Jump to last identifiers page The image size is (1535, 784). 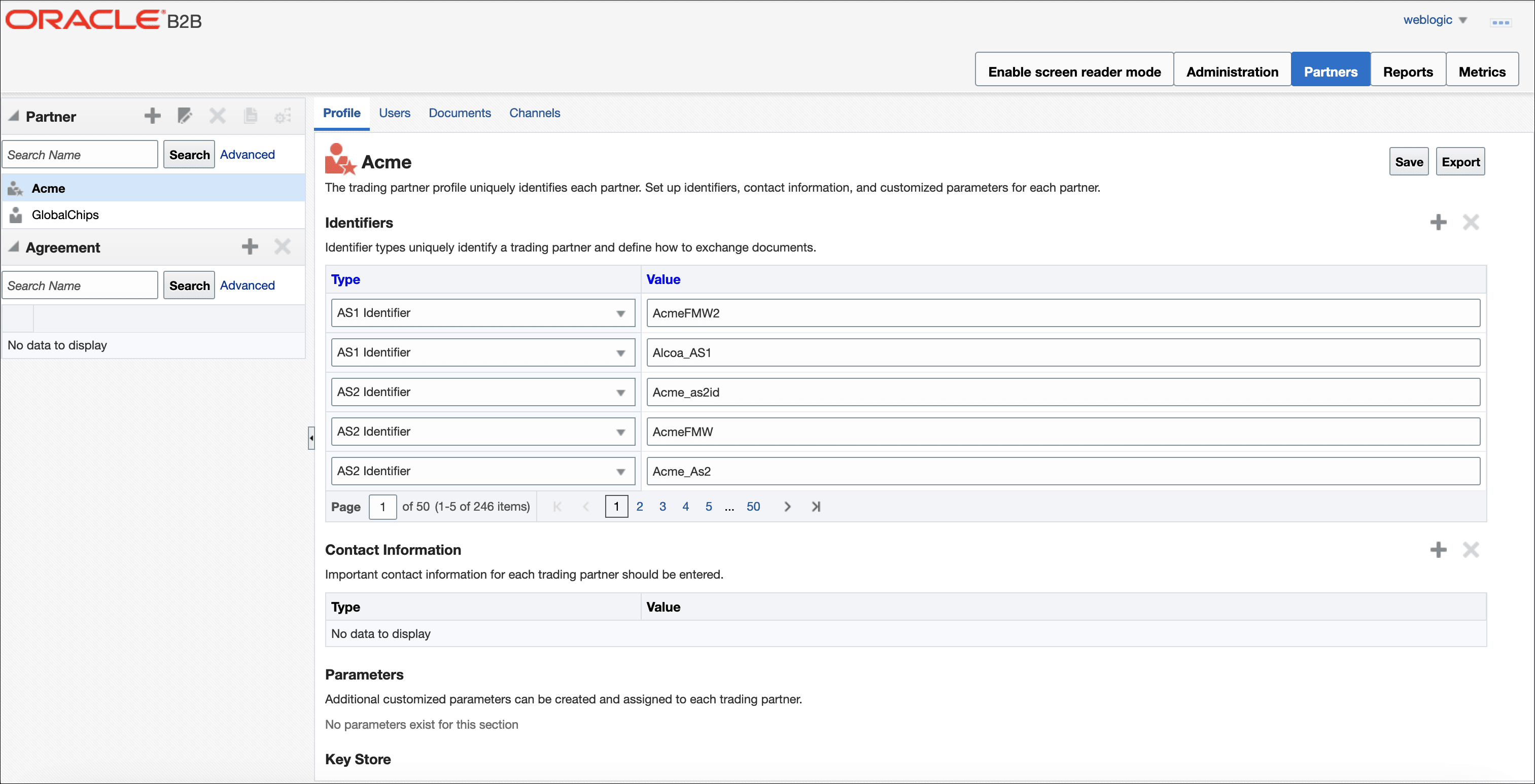(816, 507)
